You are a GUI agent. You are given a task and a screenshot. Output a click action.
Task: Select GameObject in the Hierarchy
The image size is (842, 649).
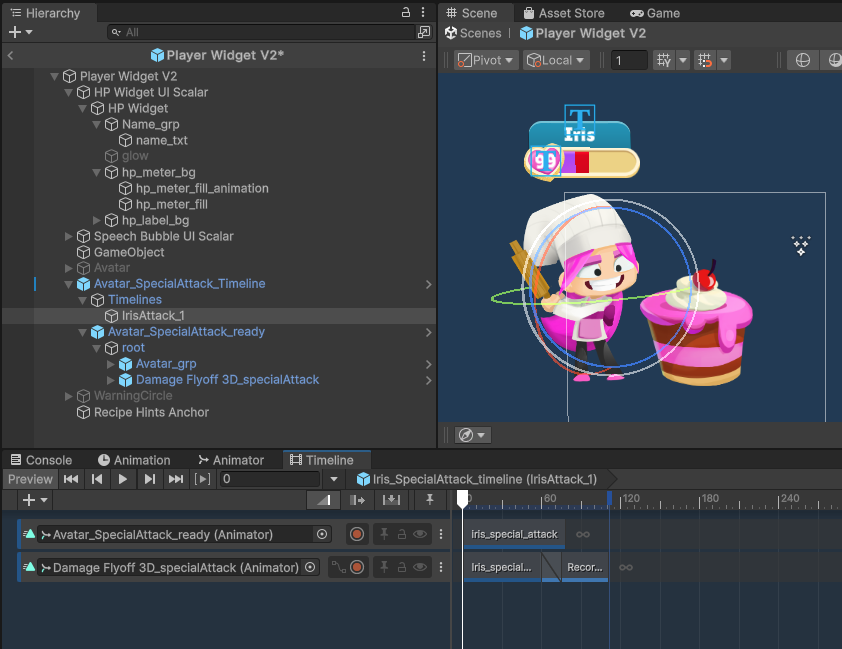(x=129, y=252)
